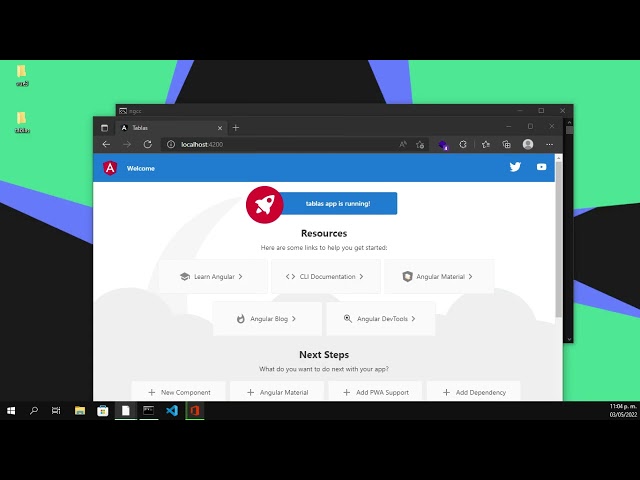
Task: Switch to the terminal in taskbar
Action: (x=149, y=411)
